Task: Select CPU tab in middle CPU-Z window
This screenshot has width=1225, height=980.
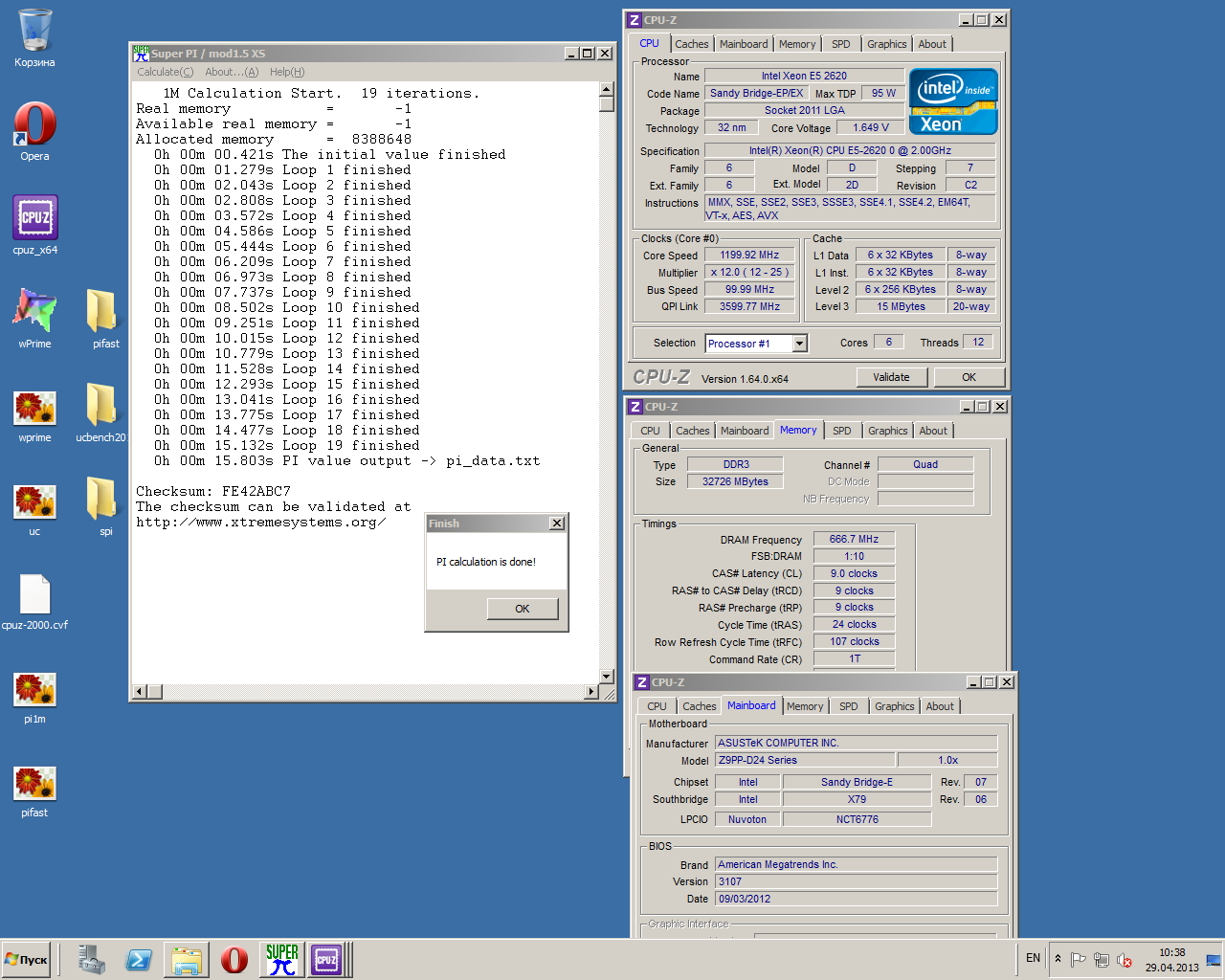Action: click(651, 431)
